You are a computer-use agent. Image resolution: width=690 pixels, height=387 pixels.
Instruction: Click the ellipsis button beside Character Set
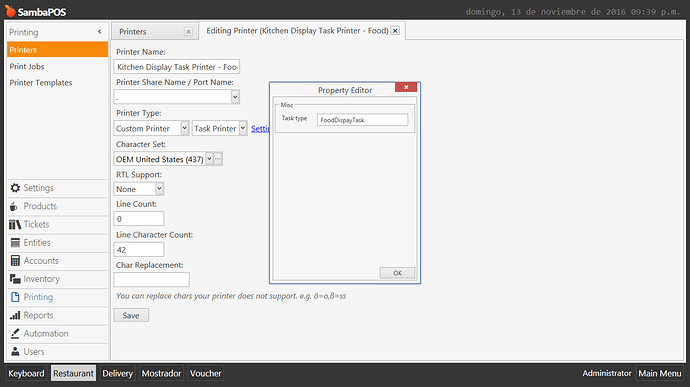point(218,159)
